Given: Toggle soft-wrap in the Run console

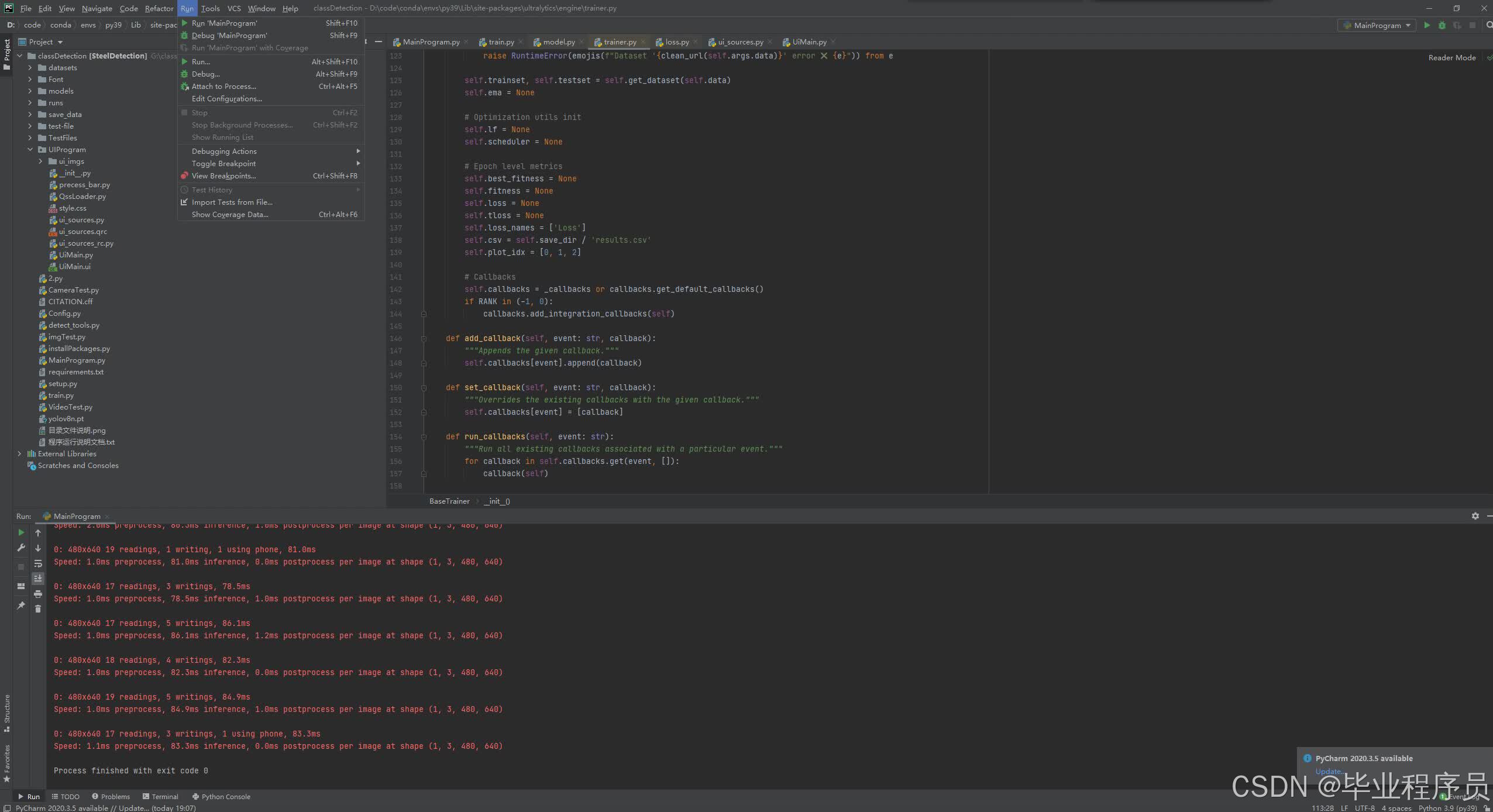Looking at the screenshot, I should click(x=38, y=563).
